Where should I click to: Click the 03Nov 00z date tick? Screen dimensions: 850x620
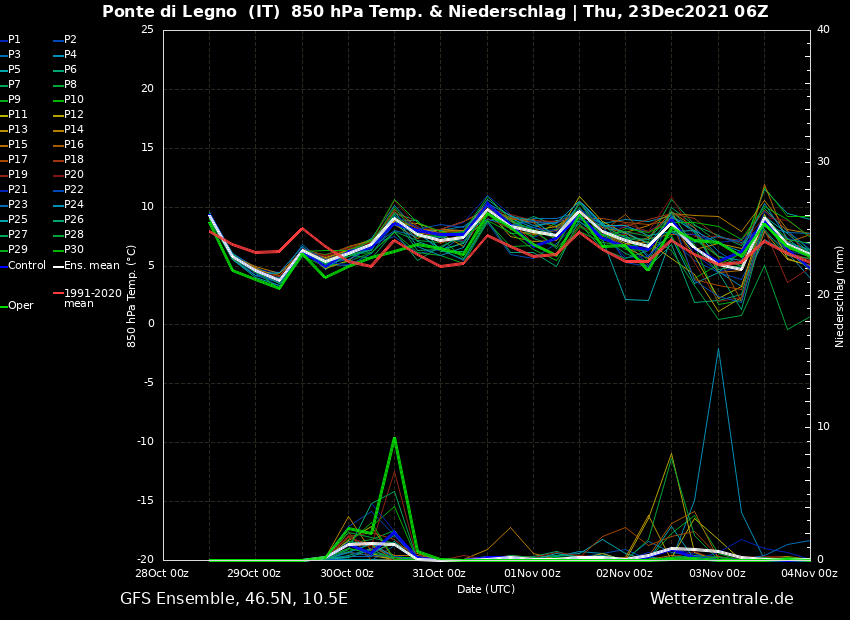[717, 573]
